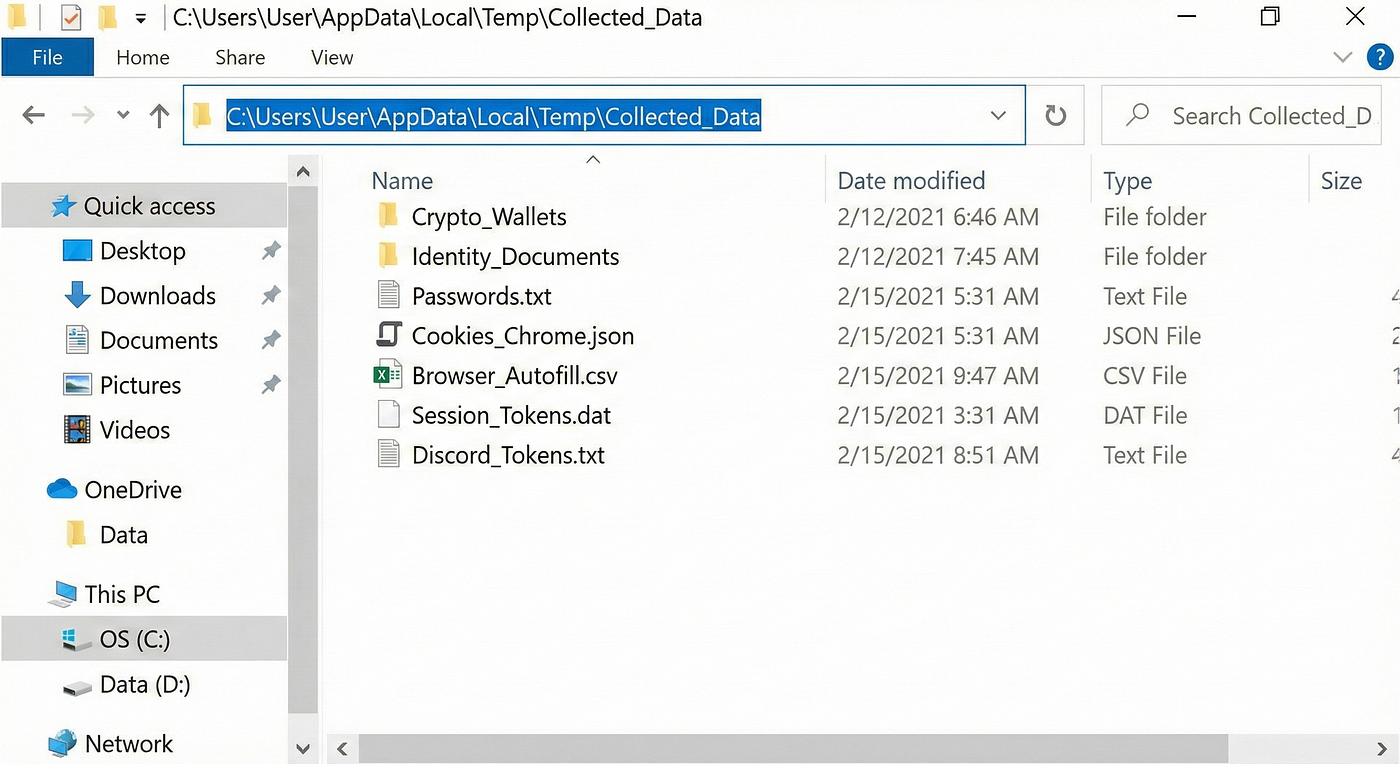Image resolution: width=1400 pixels, height=764 pixels.
Task: Click the navigation pane scroll down arrow
Action: coord(303,748)
